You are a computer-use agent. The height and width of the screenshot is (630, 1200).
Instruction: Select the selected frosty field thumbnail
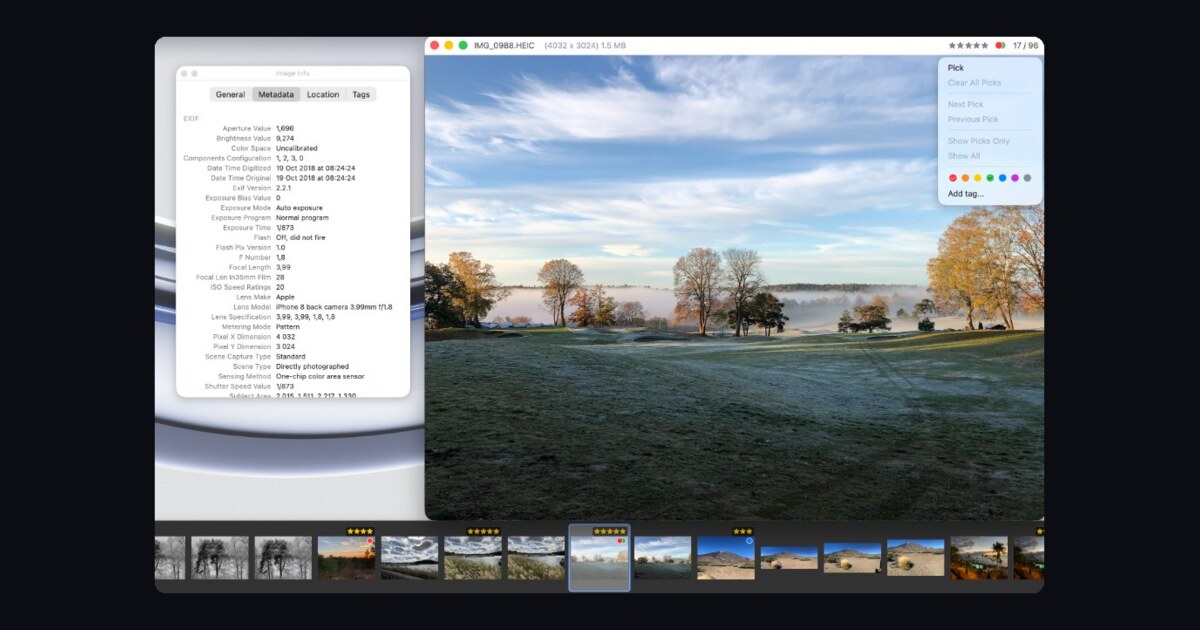click(x=599, y=557)
